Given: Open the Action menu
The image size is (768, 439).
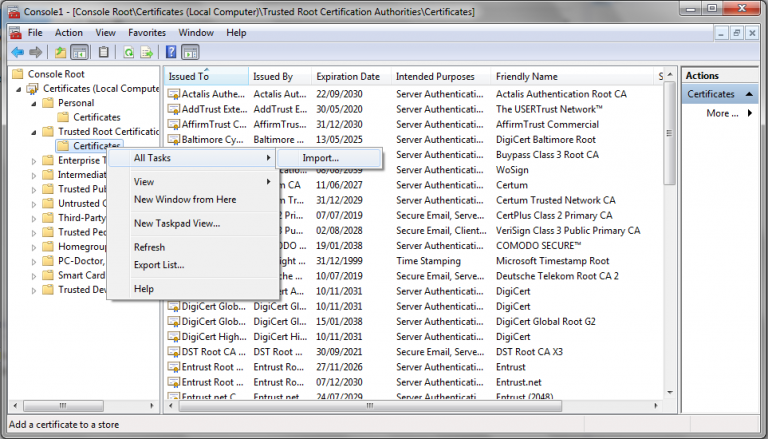Looking at the screenshot, I should click(x=69, y=33).
